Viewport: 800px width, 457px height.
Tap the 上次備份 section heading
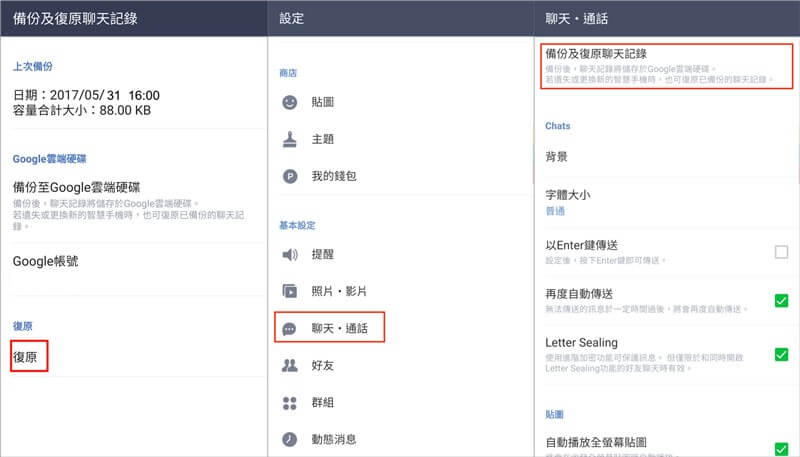(x=33, y=66)
